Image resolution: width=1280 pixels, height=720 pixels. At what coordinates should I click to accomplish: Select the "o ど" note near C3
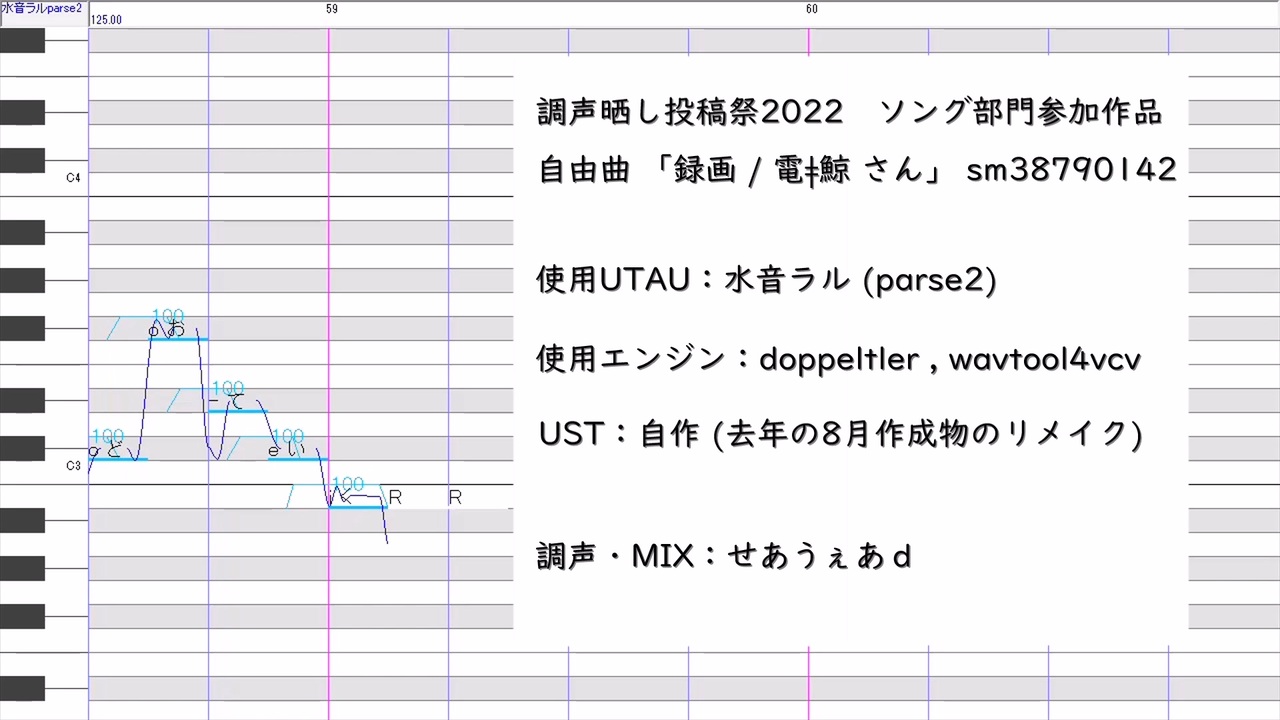[x=118, y=458]
